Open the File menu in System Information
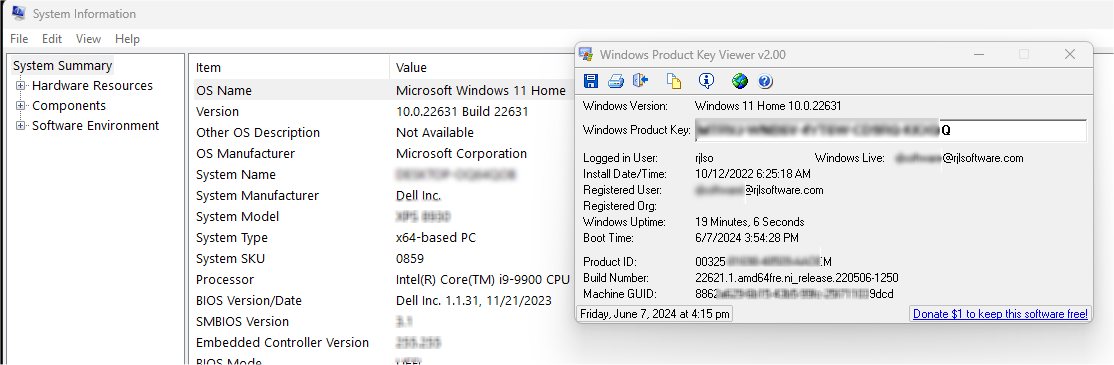The image size is (1114, 365). [19, 39]
